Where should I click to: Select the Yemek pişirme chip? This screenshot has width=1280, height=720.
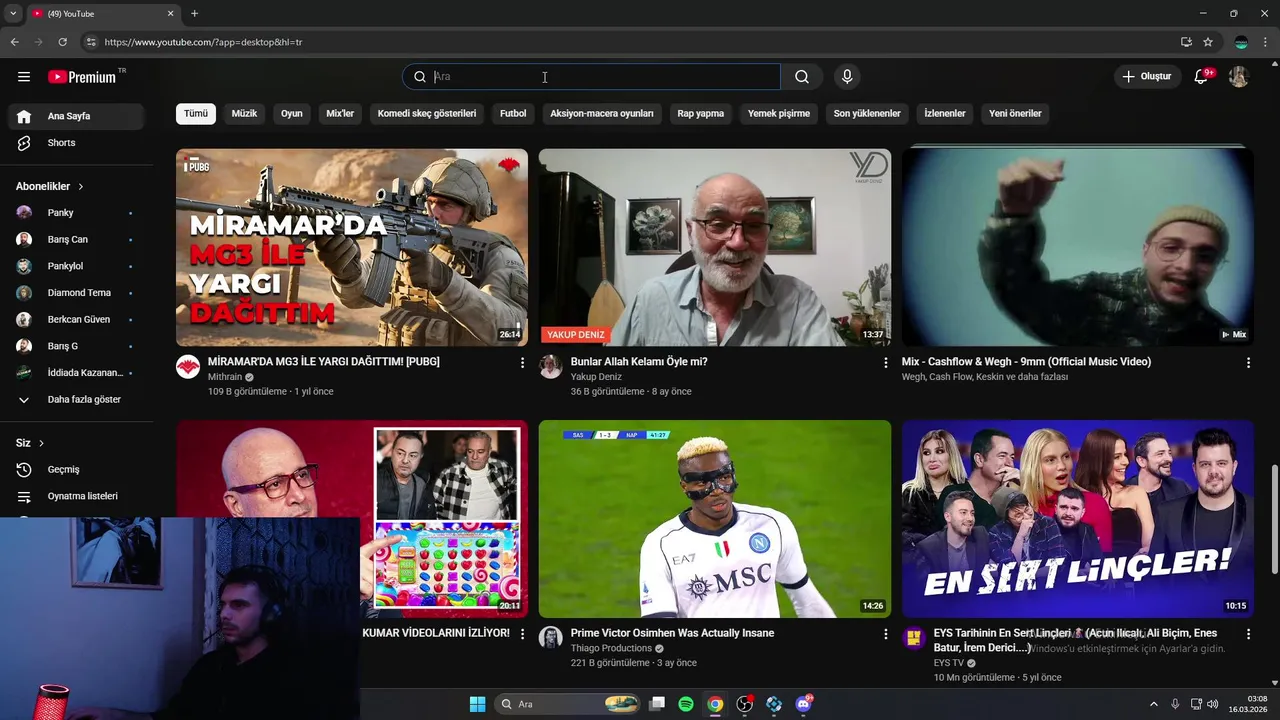point(779,114)
